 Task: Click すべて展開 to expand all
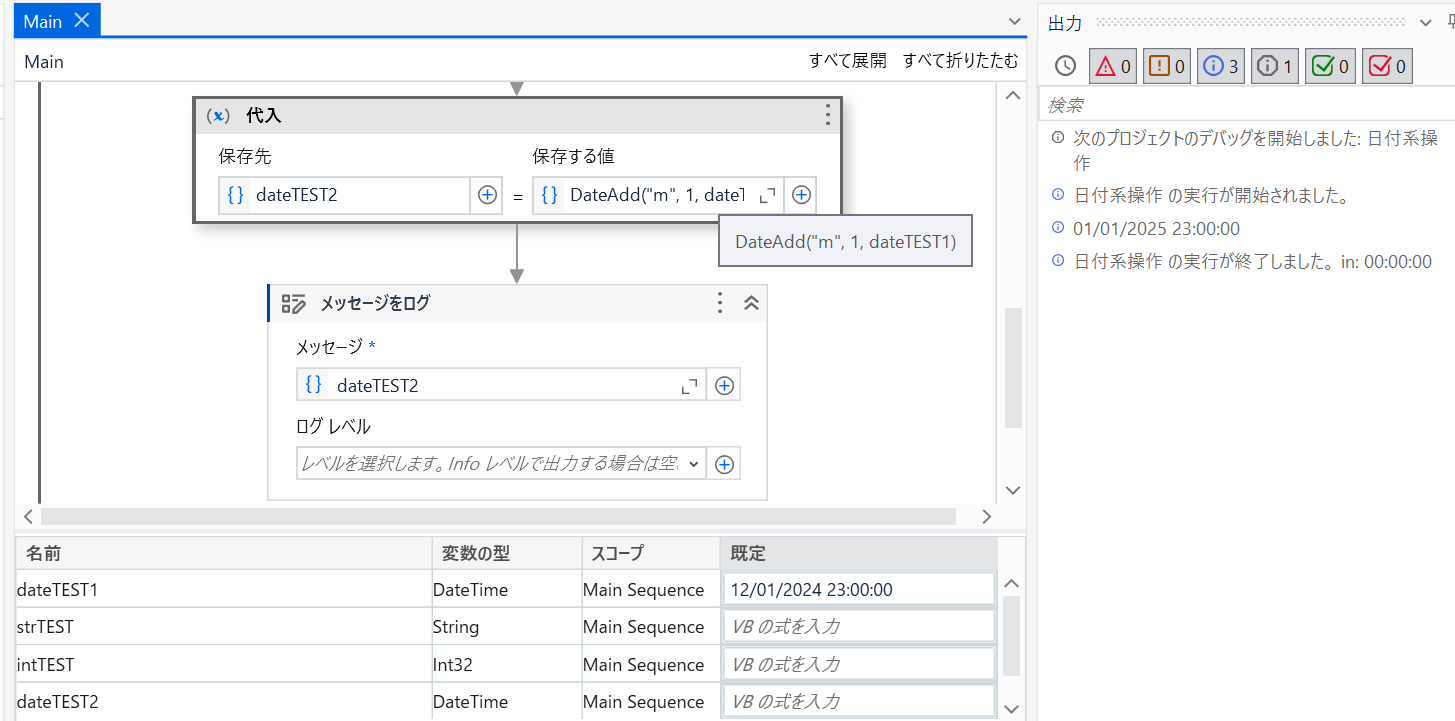point(848,61)
